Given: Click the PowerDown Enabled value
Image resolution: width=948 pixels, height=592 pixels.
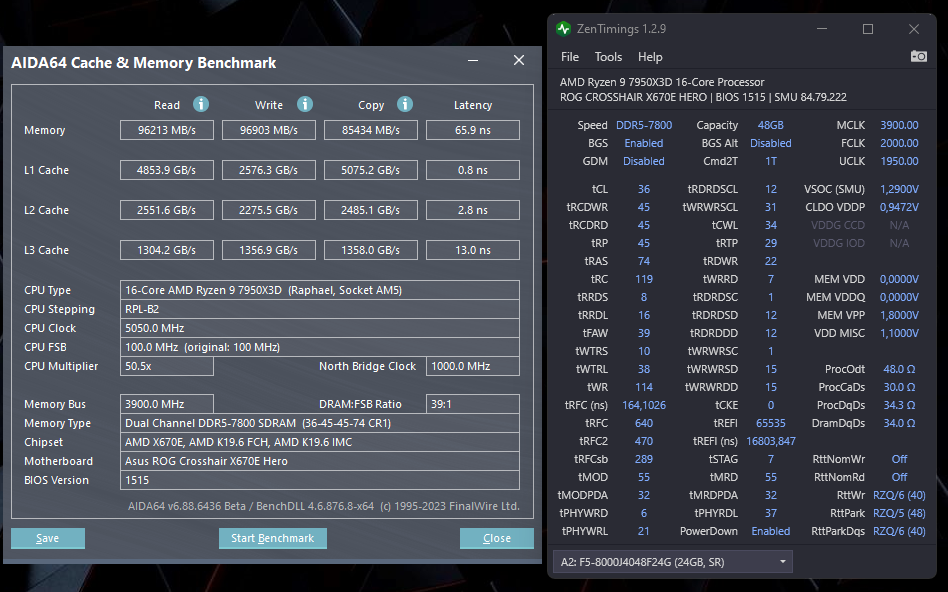Looking at the screenshot, I should tap(771, 531).
